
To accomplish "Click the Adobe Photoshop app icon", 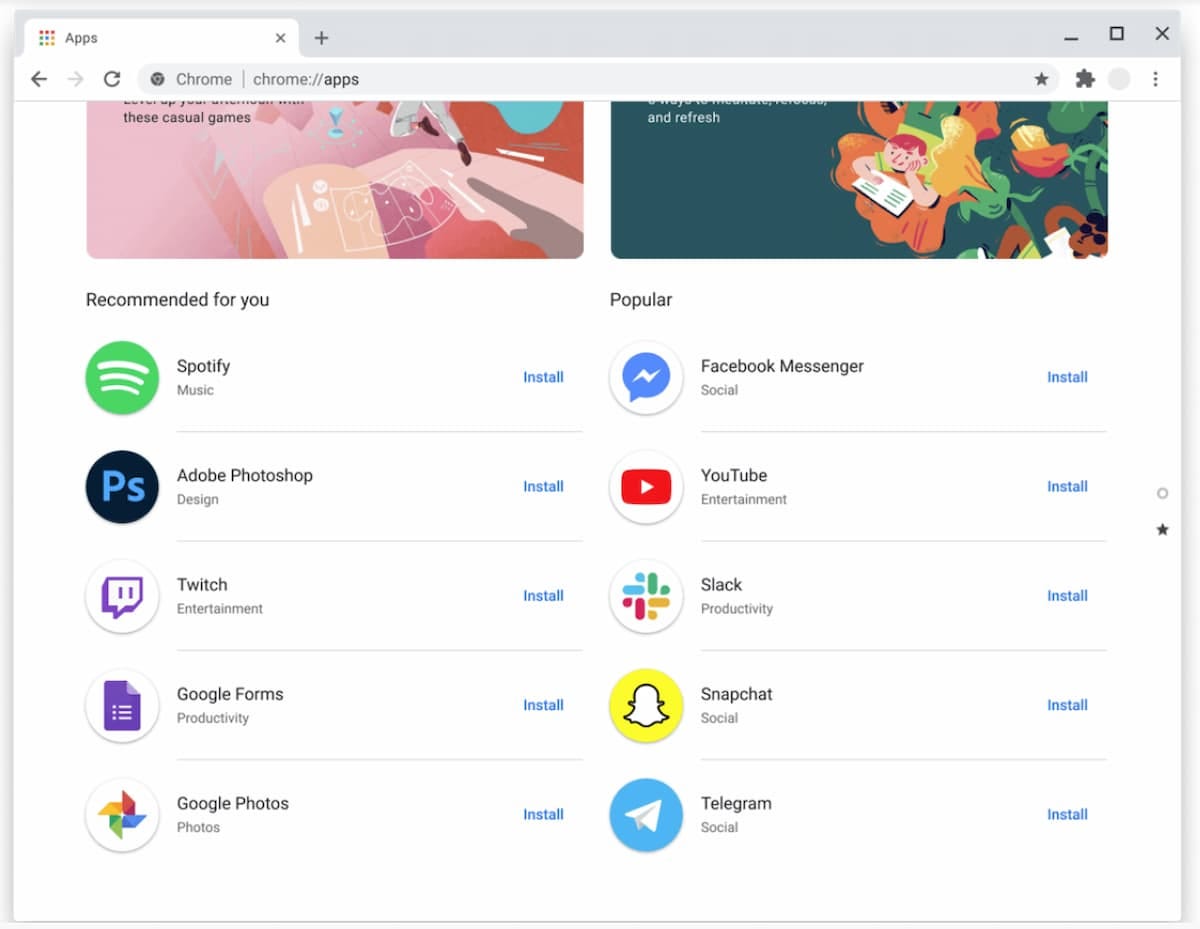I will click(122, 487).
